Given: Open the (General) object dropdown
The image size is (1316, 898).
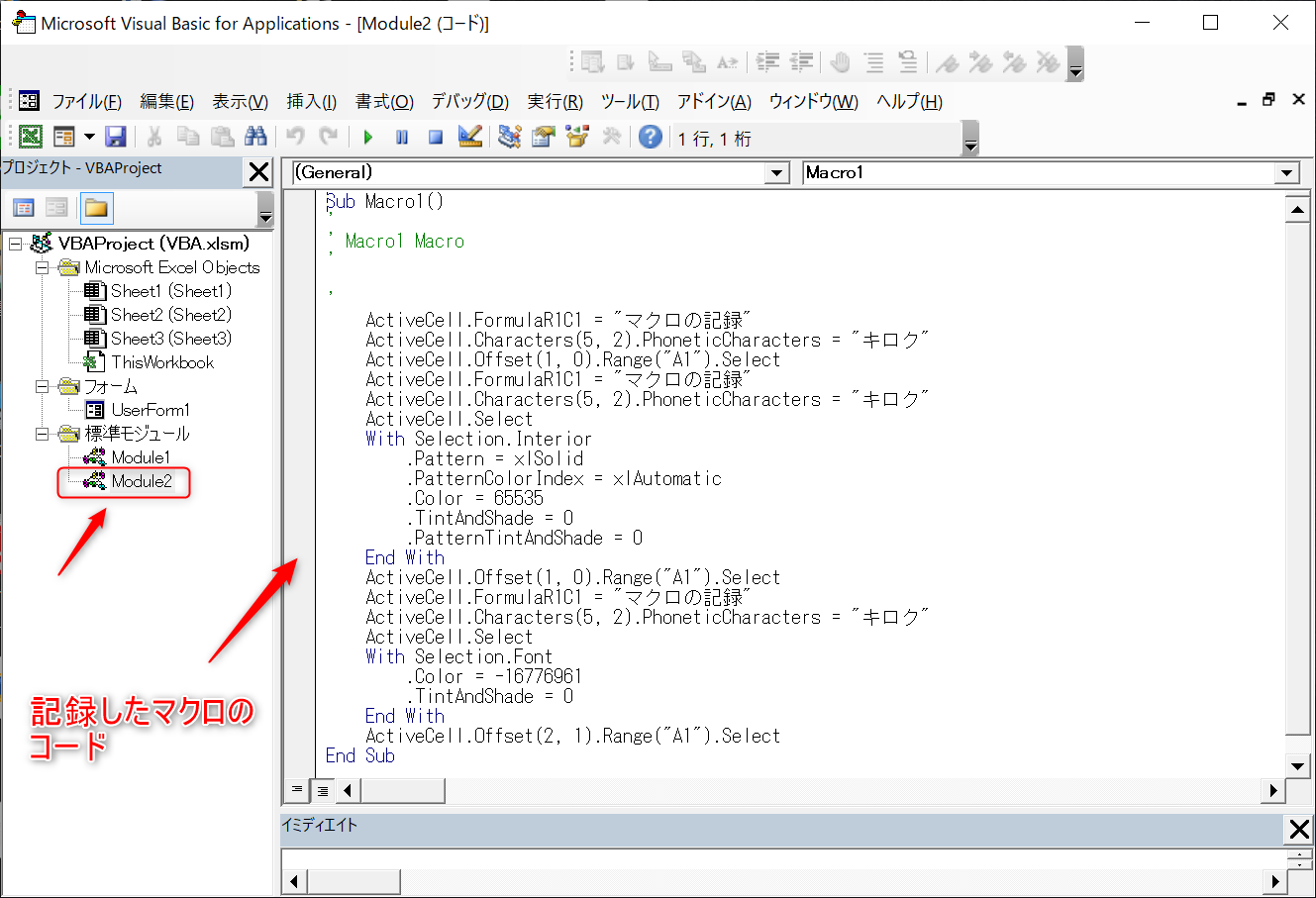Looking at the screenshot, I should tap(776, 173).
